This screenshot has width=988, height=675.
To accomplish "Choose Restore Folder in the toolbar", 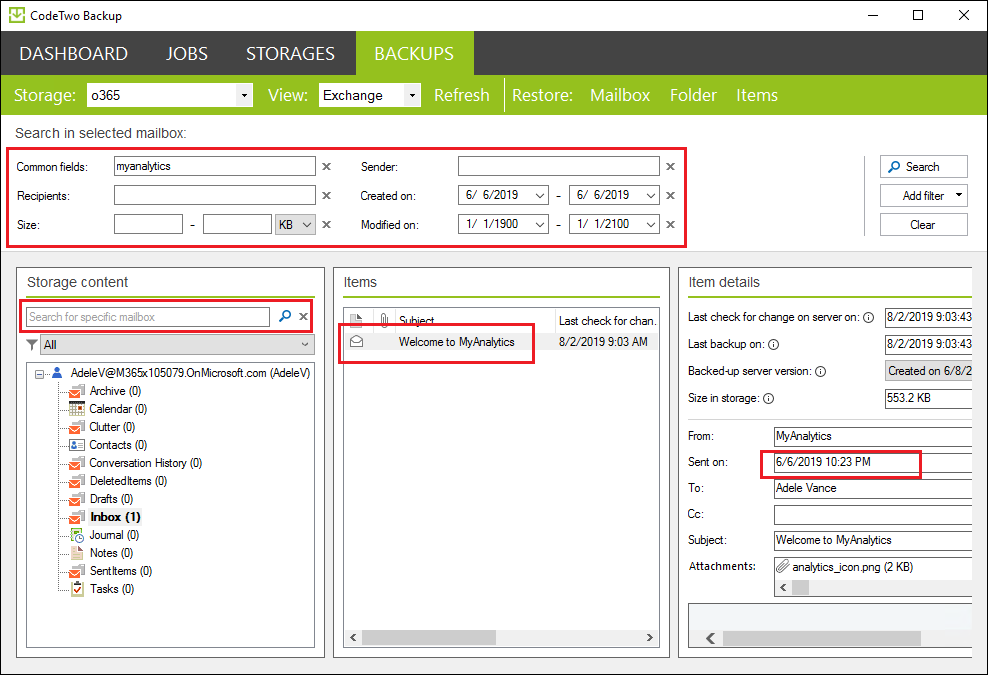I will pos(693,95).
